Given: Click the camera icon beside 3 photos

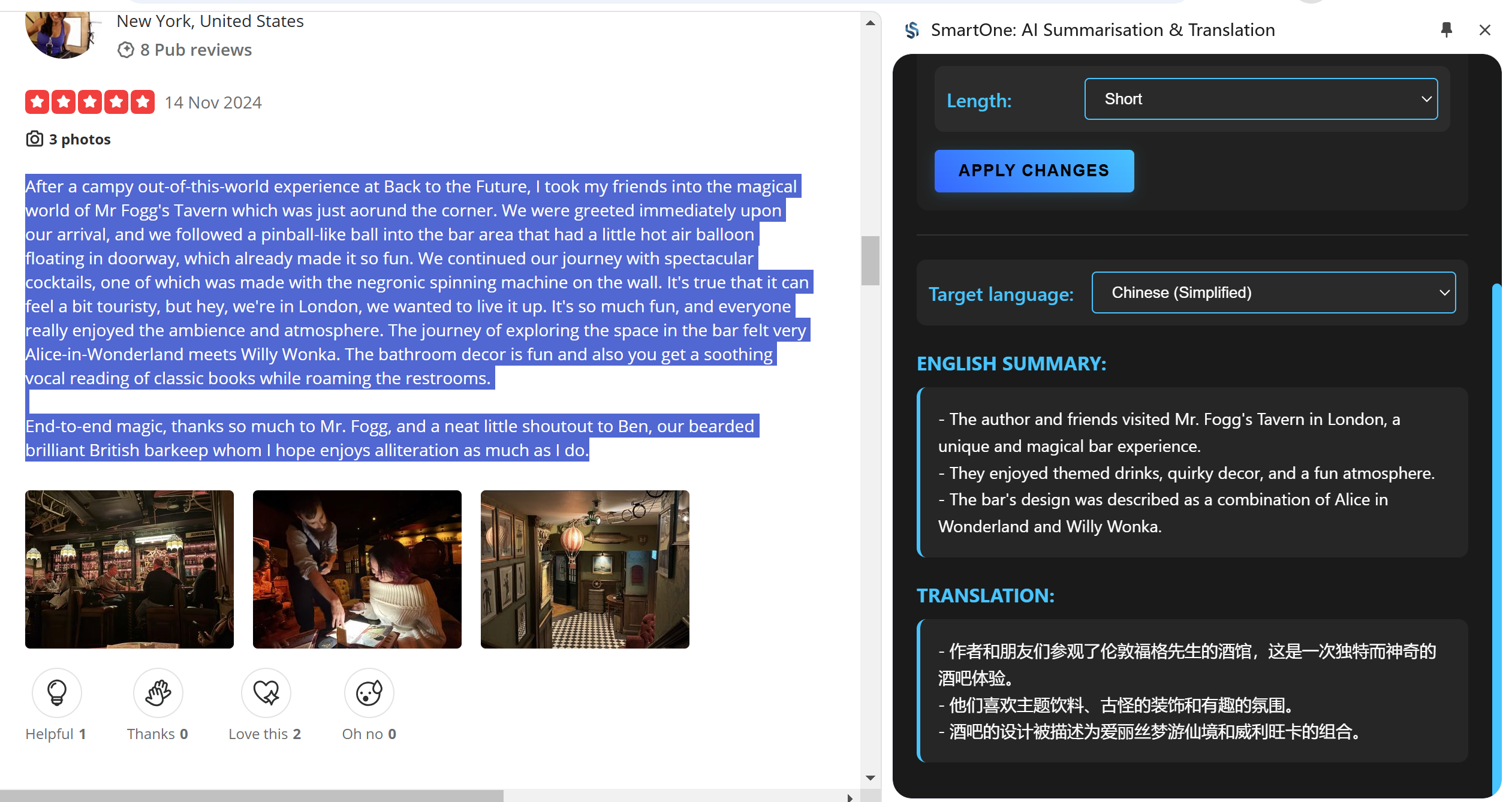Looking at the screenshot, I should point(35,139).
